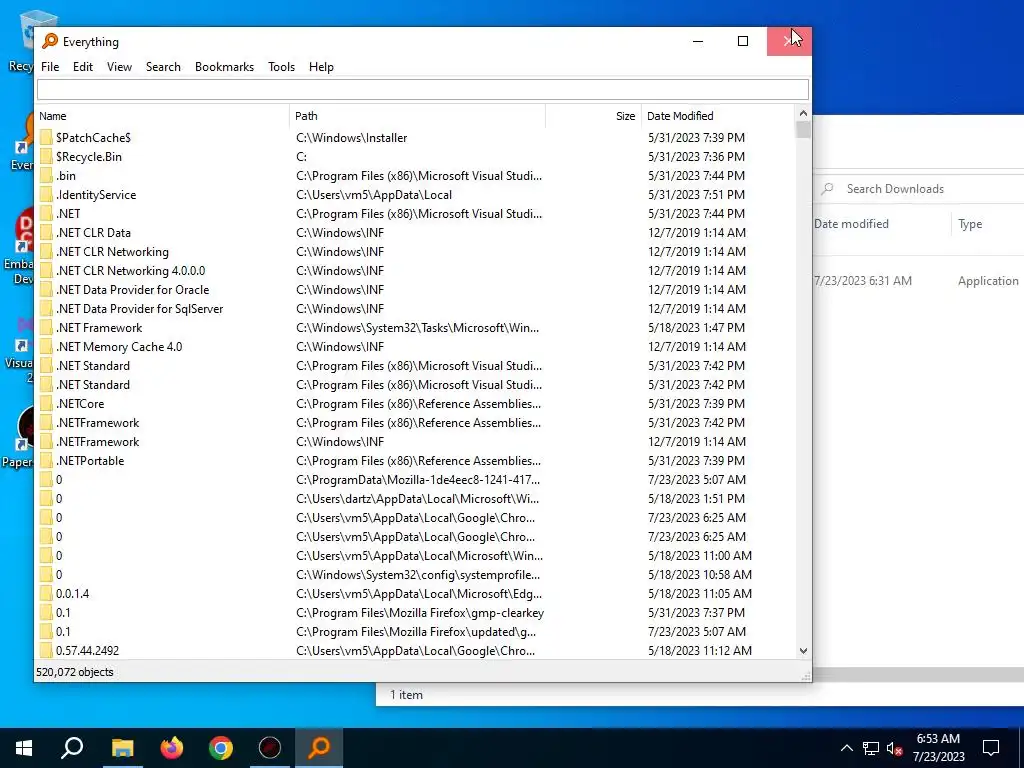The width and height of the screenshot is (1024, 768).
Task: Open File Explorer from the taskbar
Action: [x=122, y=748]
